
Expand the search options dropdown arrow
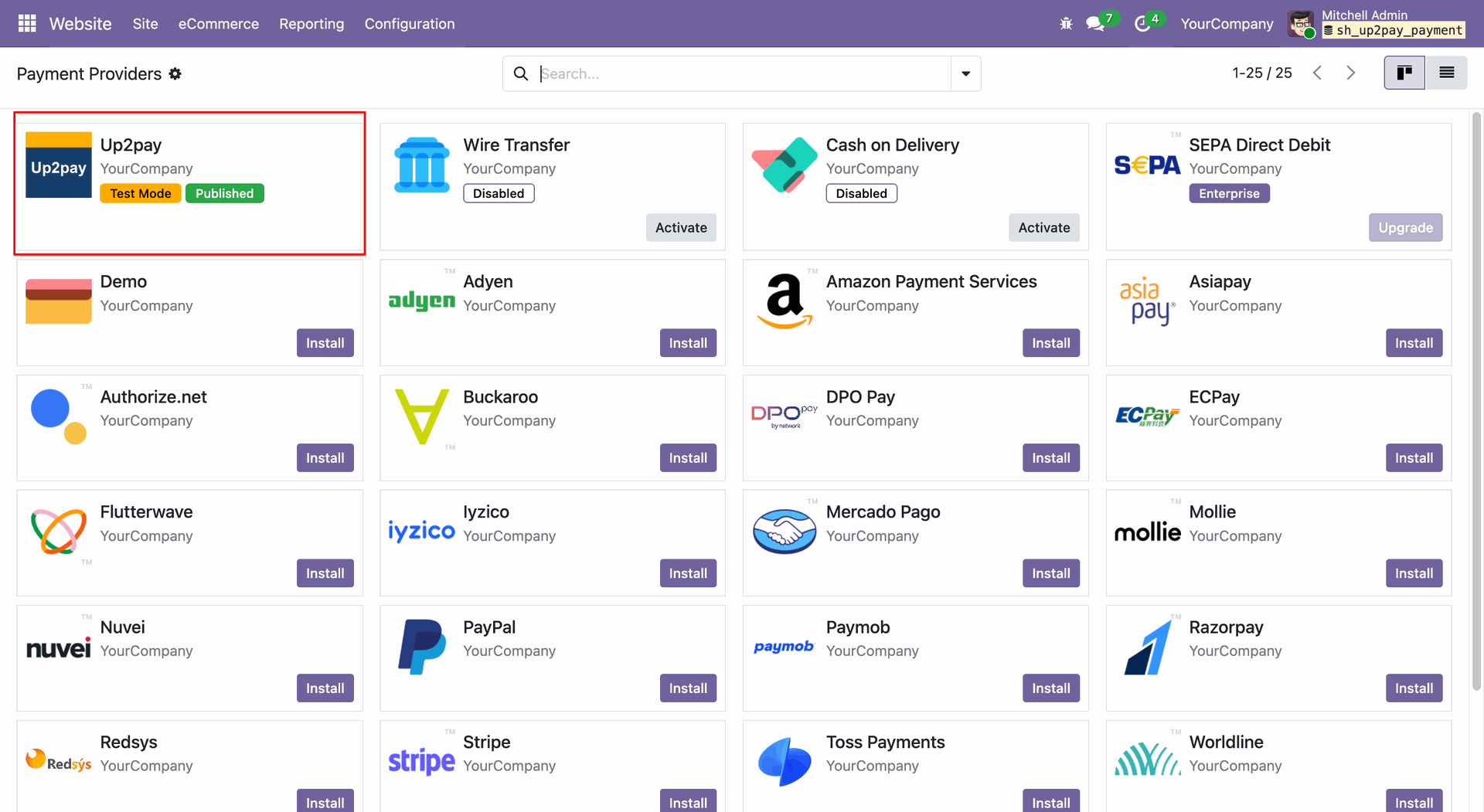pos(966,73)
